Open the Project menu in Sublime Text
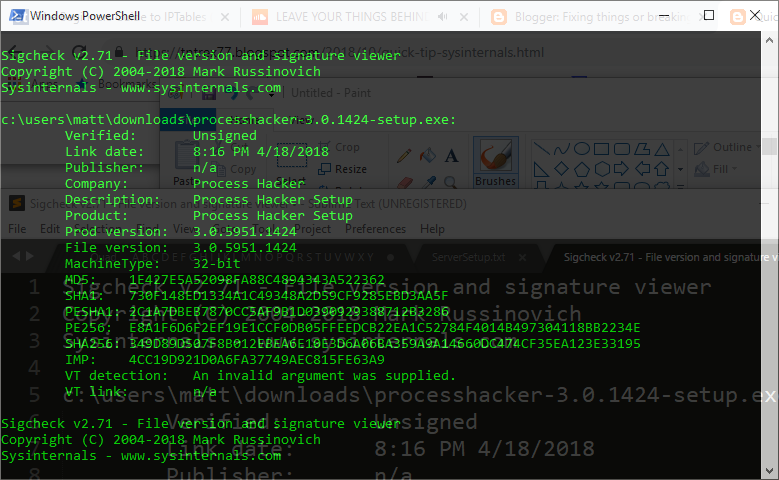 (x=312, y=229)
